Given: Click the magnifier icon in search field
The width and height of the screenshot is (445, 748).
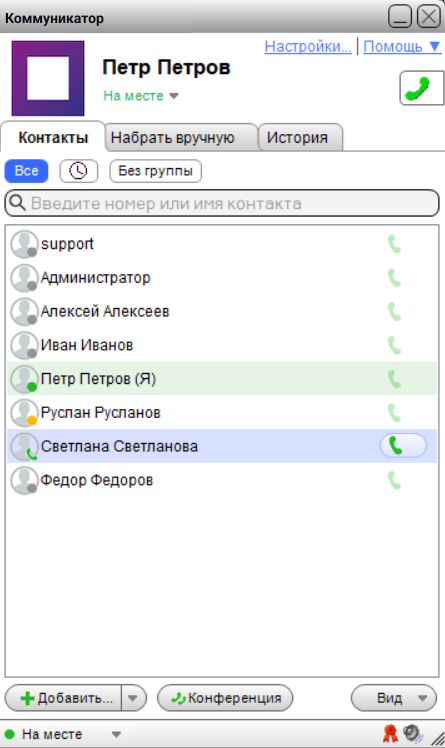Looking at the screenshot, I should click(18, 203).
